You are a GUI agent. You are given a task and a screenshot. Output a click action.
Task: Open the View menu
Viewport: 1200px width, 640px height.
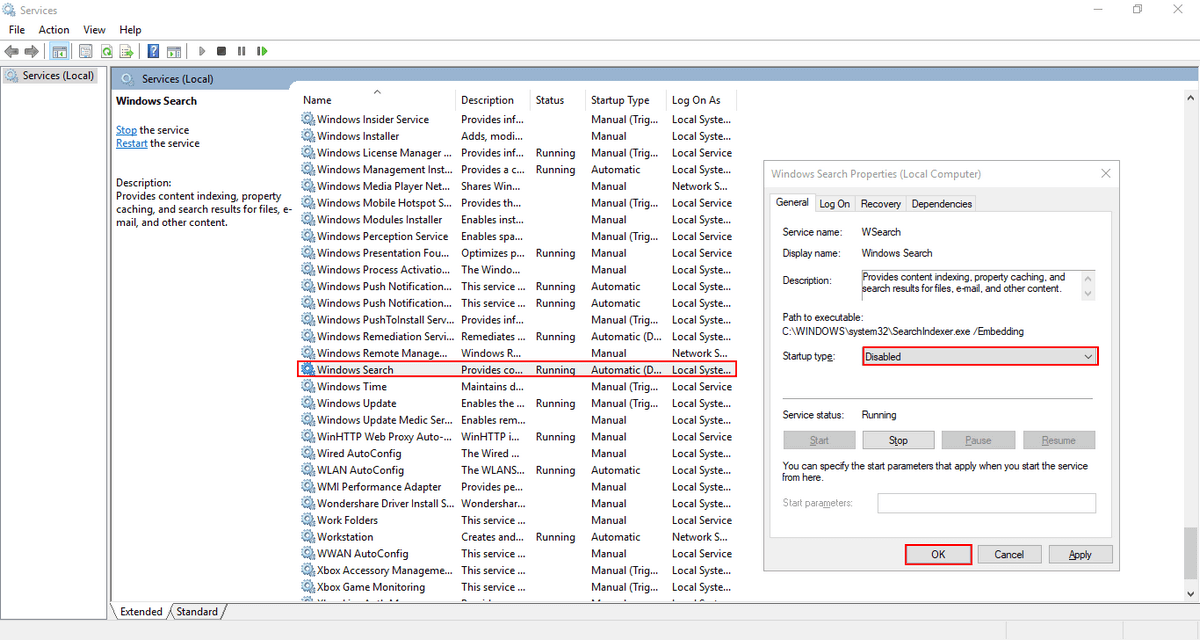(95, 30)
